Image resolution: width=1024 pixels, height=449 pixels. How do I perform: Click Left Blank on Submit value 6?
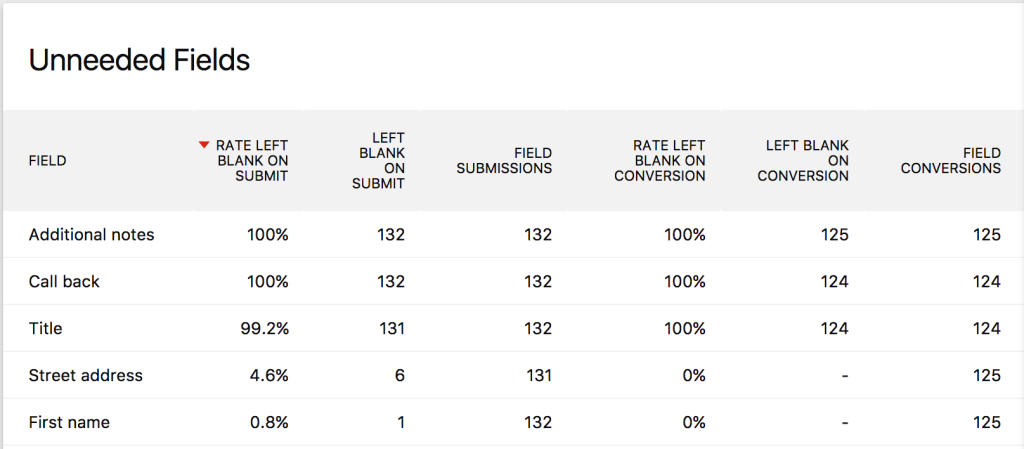[x=399, y=376]
